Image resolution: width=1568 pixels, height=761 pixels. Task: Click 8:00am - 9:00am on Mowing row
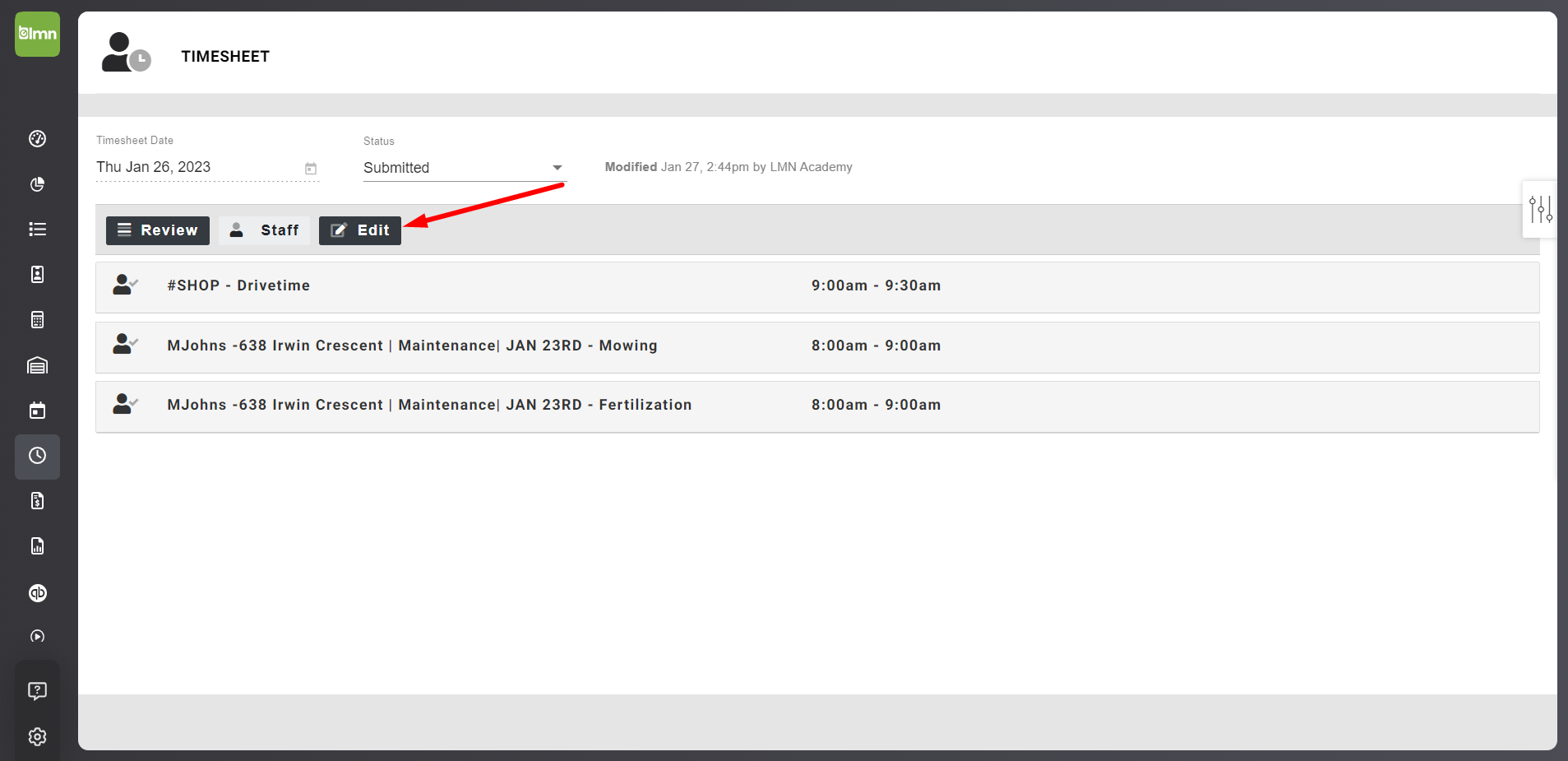(876, 346)
